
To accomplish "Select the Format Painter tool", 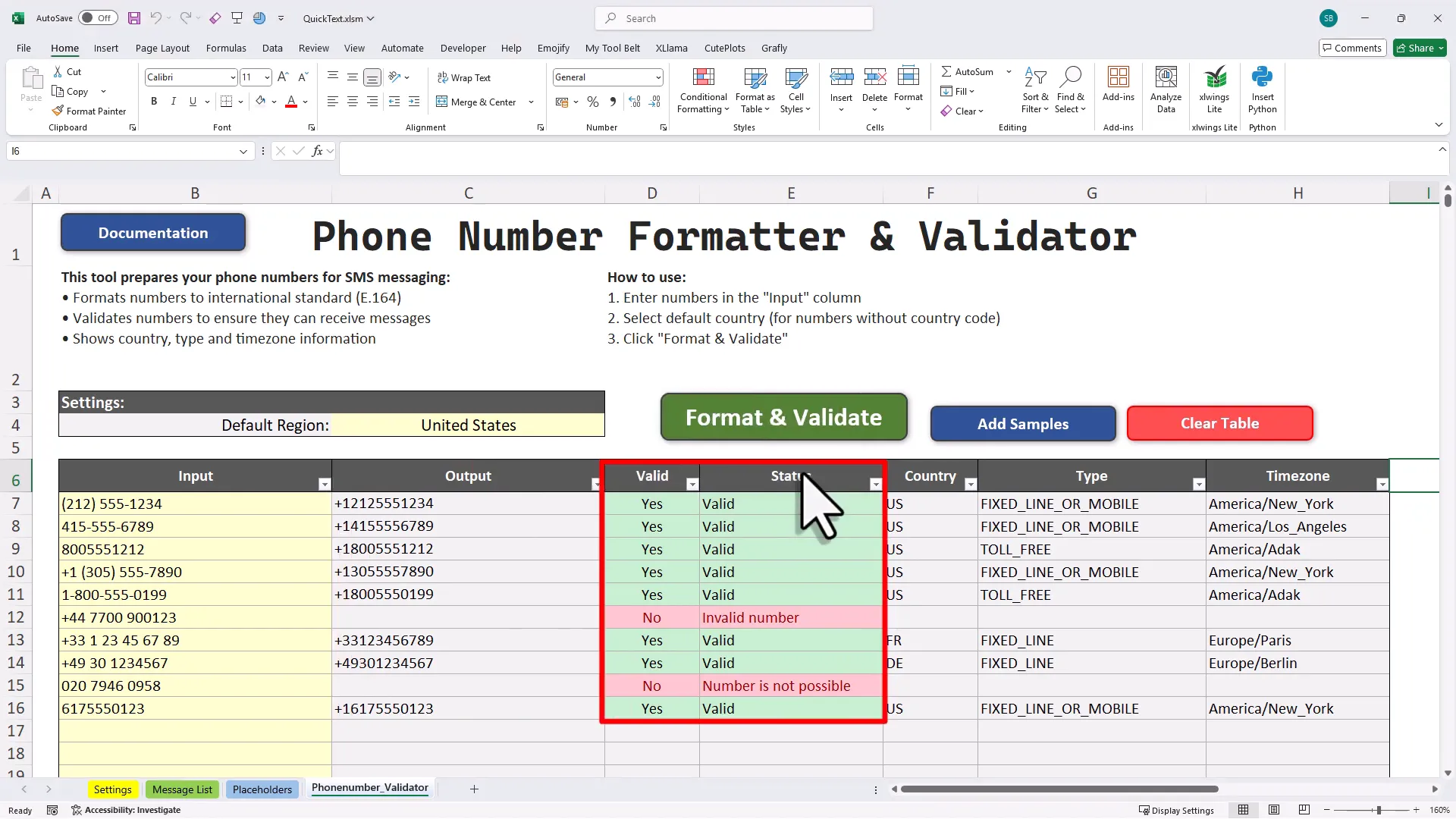I will 89,111.
